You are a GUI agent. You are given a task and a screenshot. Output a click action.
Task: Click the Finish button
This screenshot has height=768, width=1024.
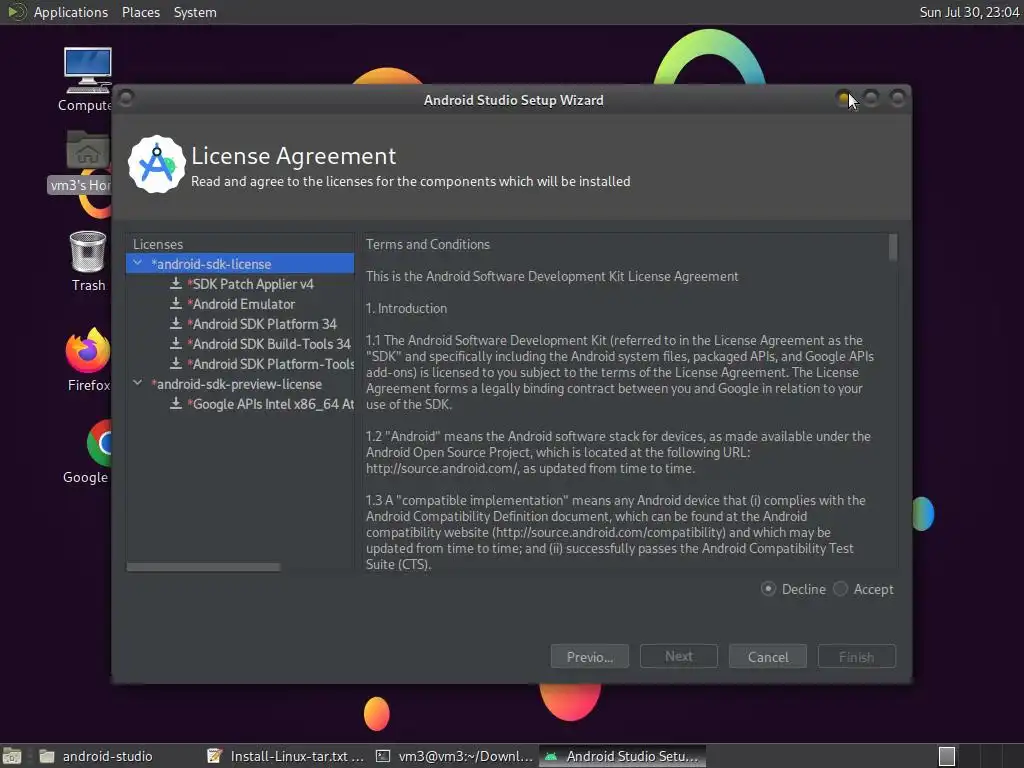tap(856, 656)
